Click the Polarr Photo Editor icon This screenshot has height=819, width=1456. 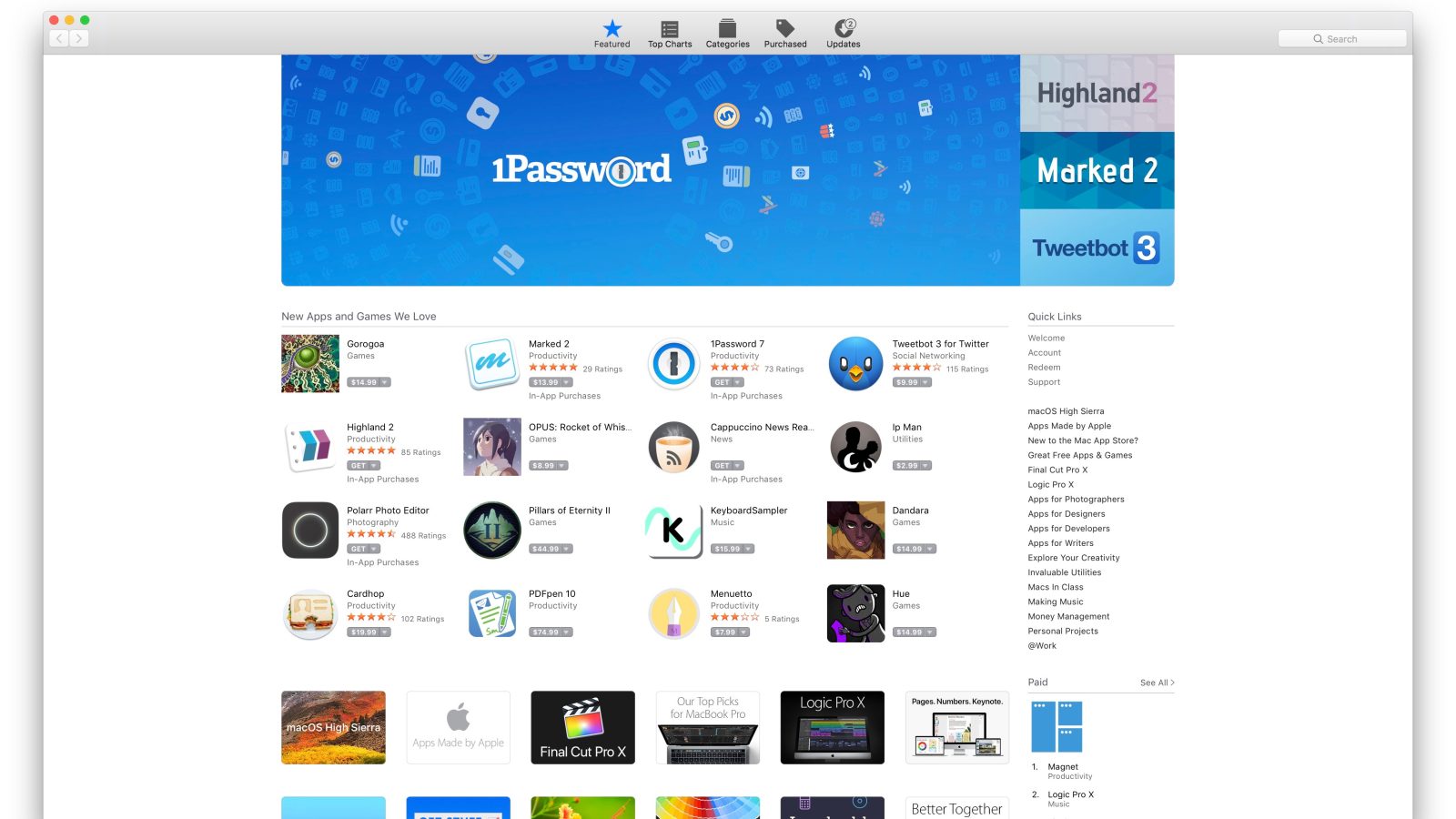310,531
